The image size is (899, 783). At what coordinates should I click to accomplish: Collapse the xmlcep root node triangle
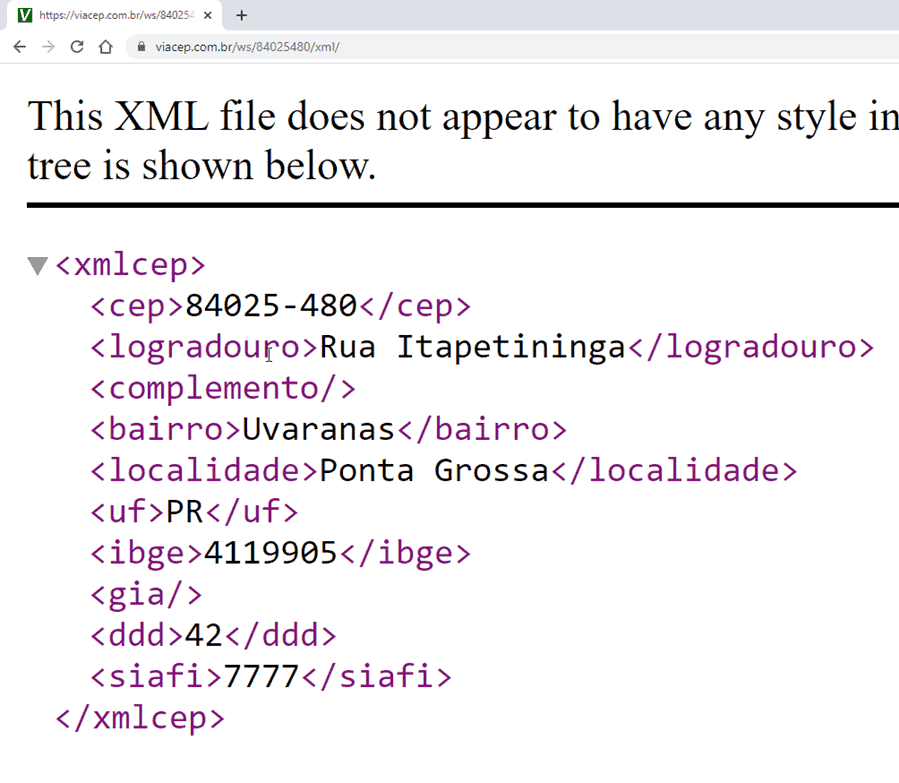(38, 266)
